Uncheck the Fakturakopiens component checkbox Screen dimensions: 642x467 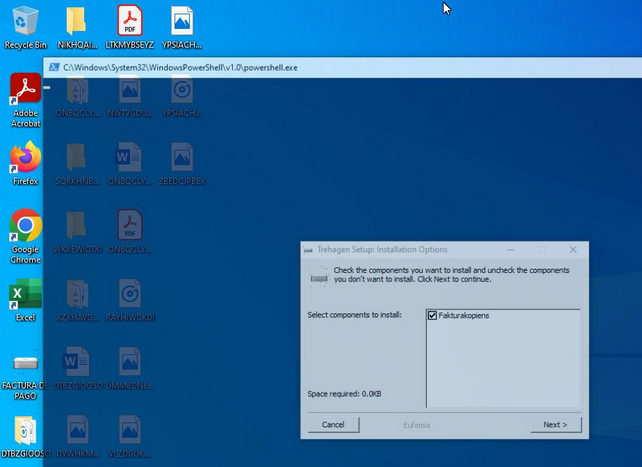pos(432,315)
